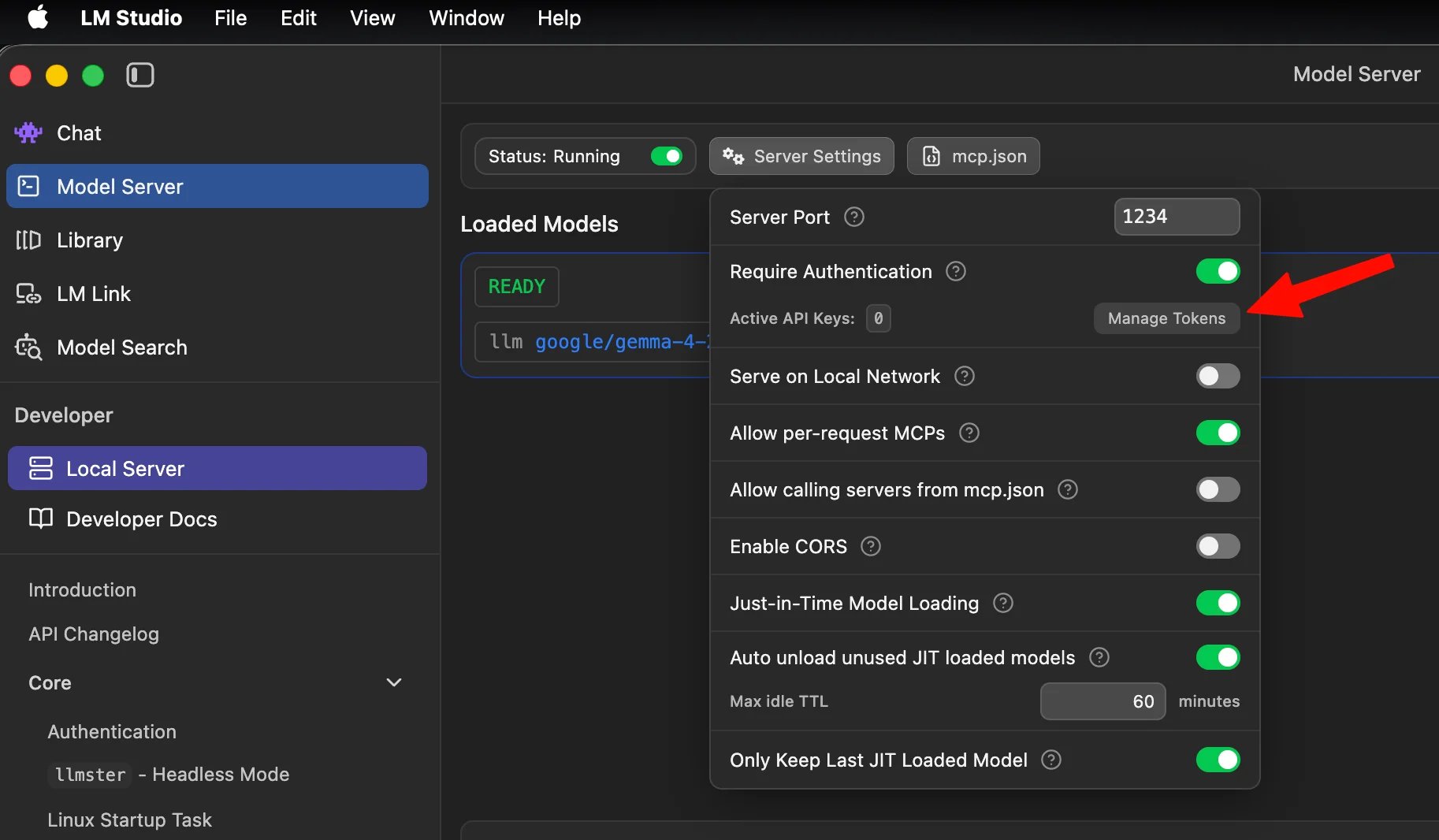Screen dimensions: 1439x840
Task: Turn off Allow per-request MCPs
Action: tap(1218, 433)
